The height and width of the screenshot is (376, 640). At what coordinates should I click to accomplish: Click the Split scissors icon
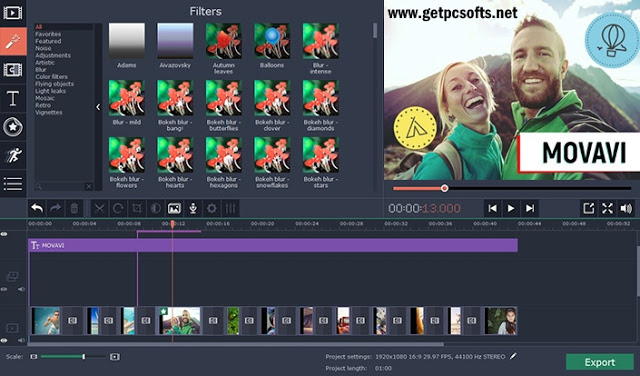click(99, 209)
